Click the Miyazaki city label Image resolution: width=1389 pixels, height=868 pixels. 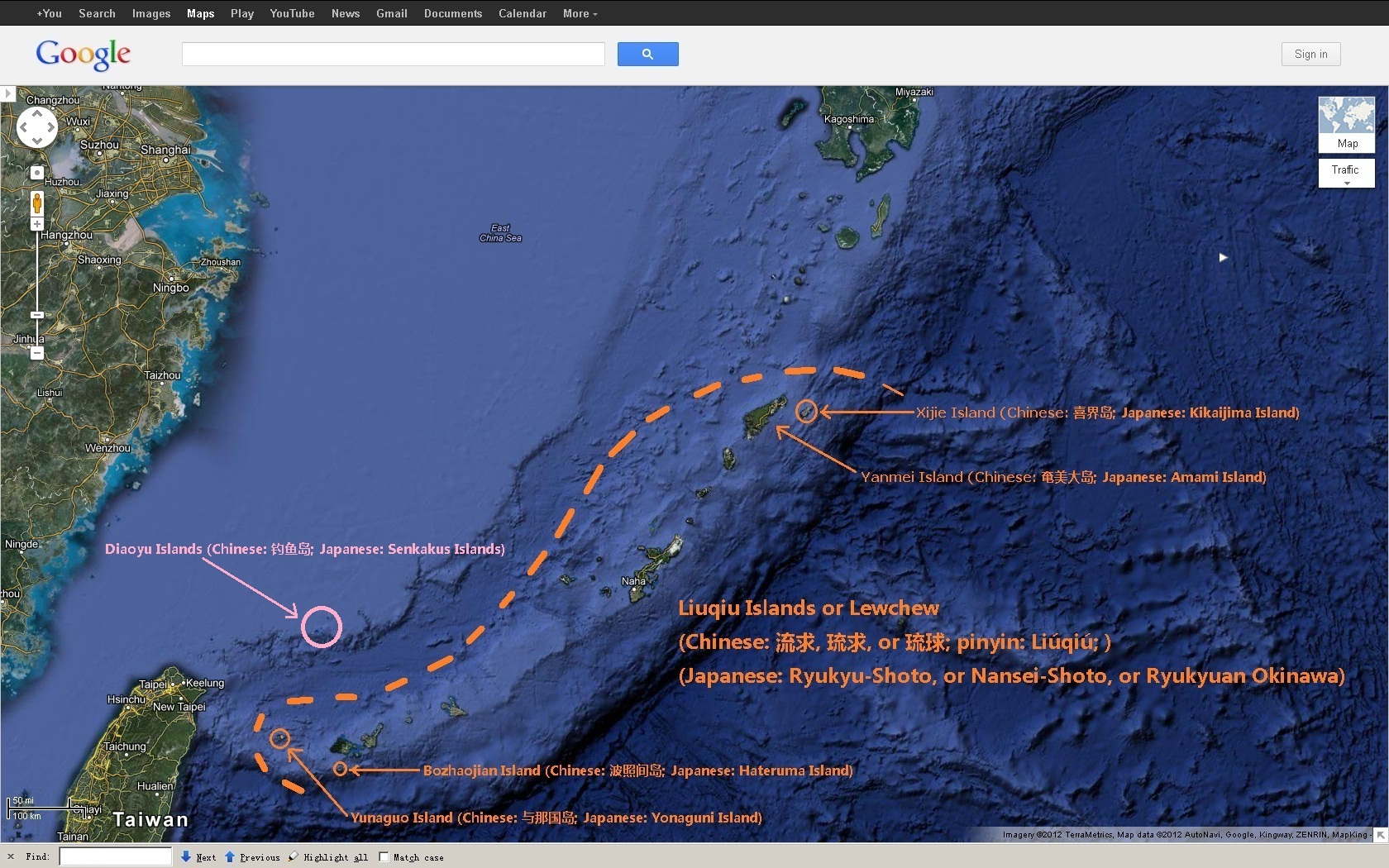click(914, 92)
